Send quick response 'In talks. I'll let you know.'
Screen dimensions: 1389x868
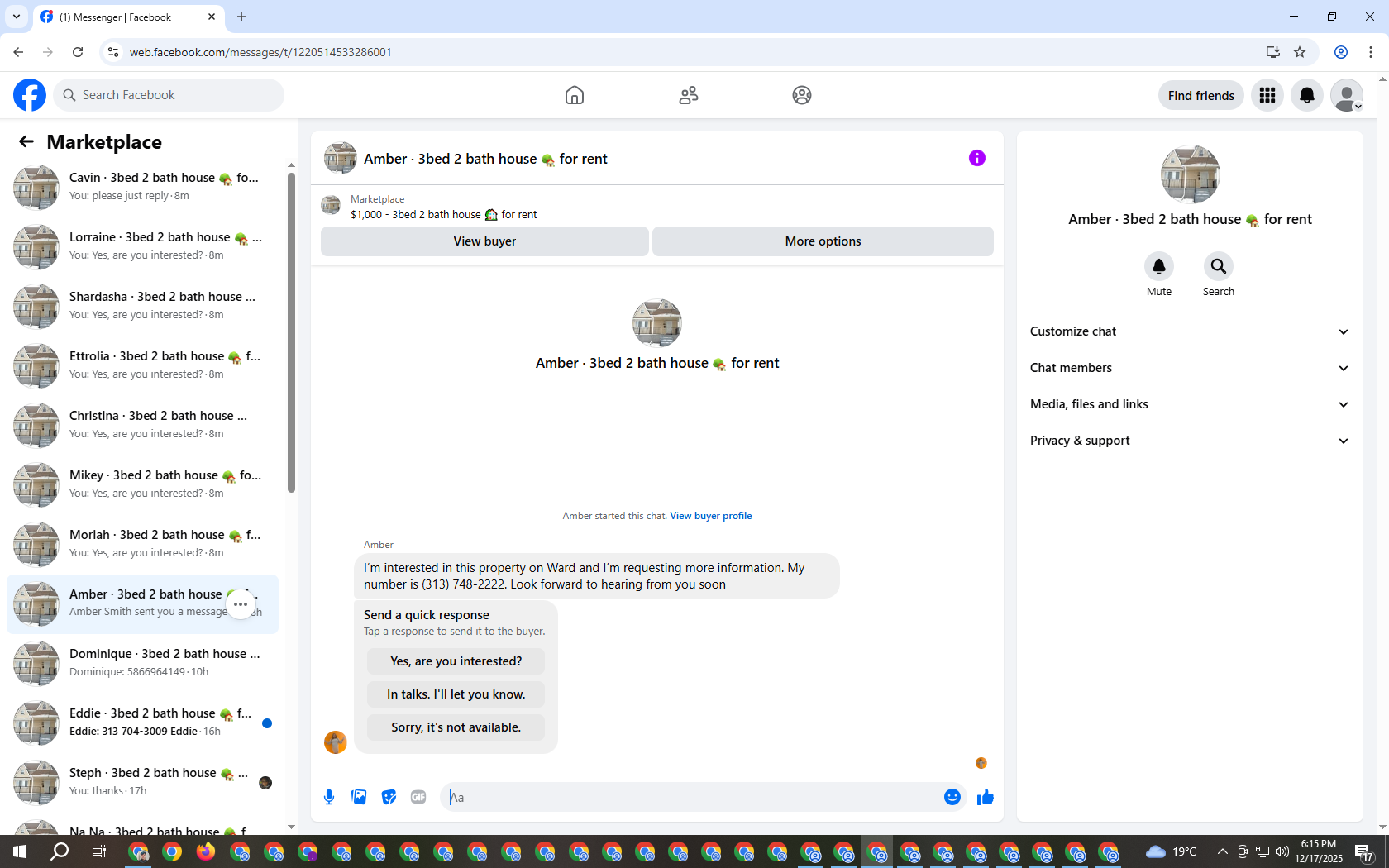[456, 694]
